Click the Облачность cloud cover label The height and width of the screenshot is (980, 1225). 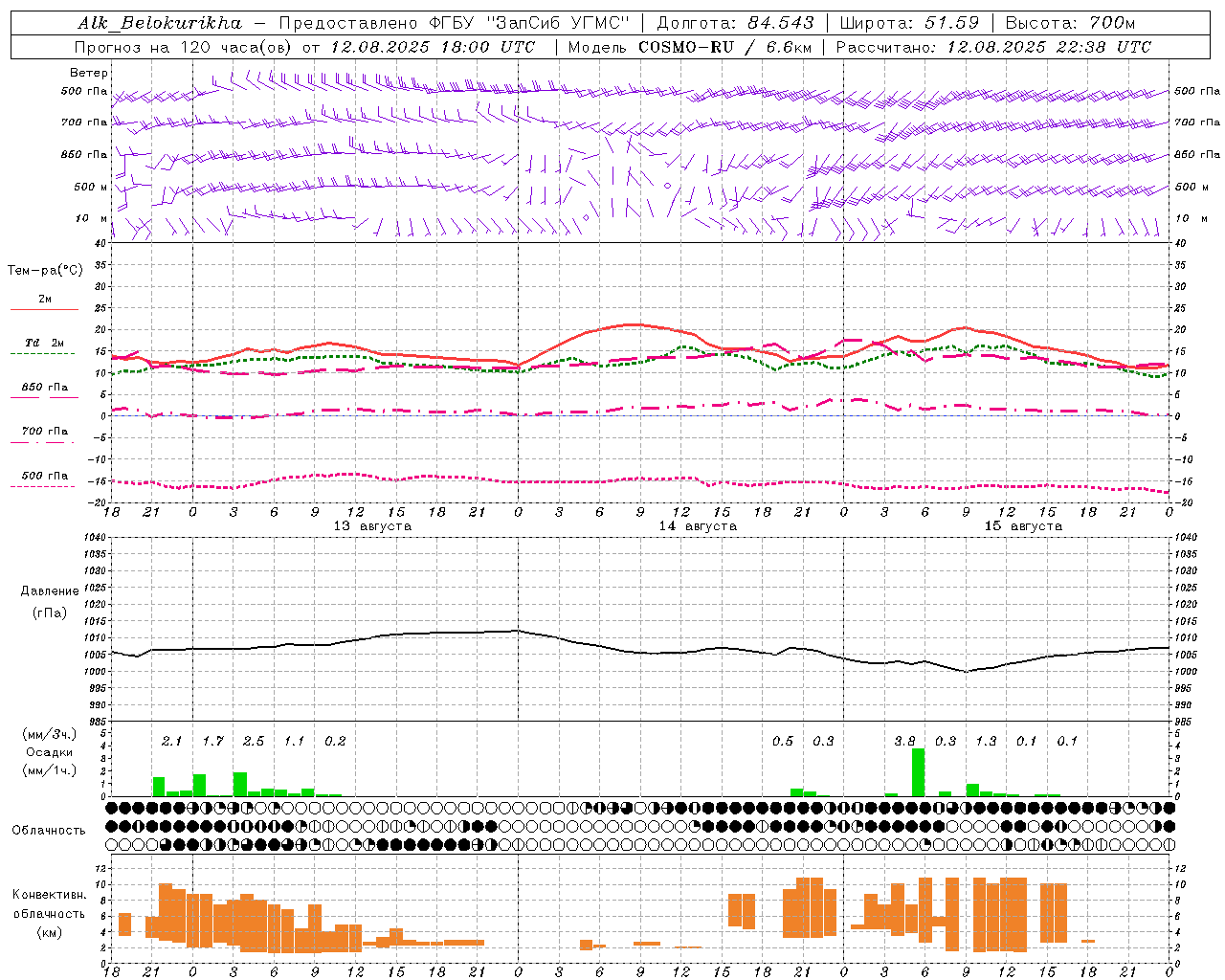click(49, 830)
